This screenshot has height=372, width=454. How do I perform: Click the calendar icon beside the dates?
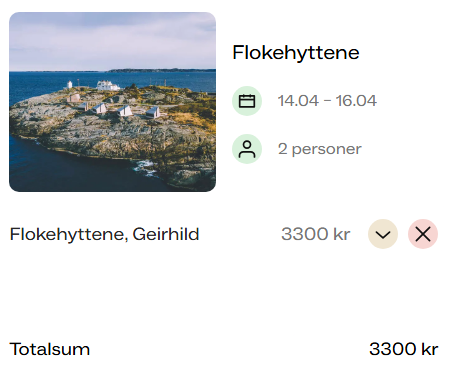pyautogui.click(x=247, y=101)
